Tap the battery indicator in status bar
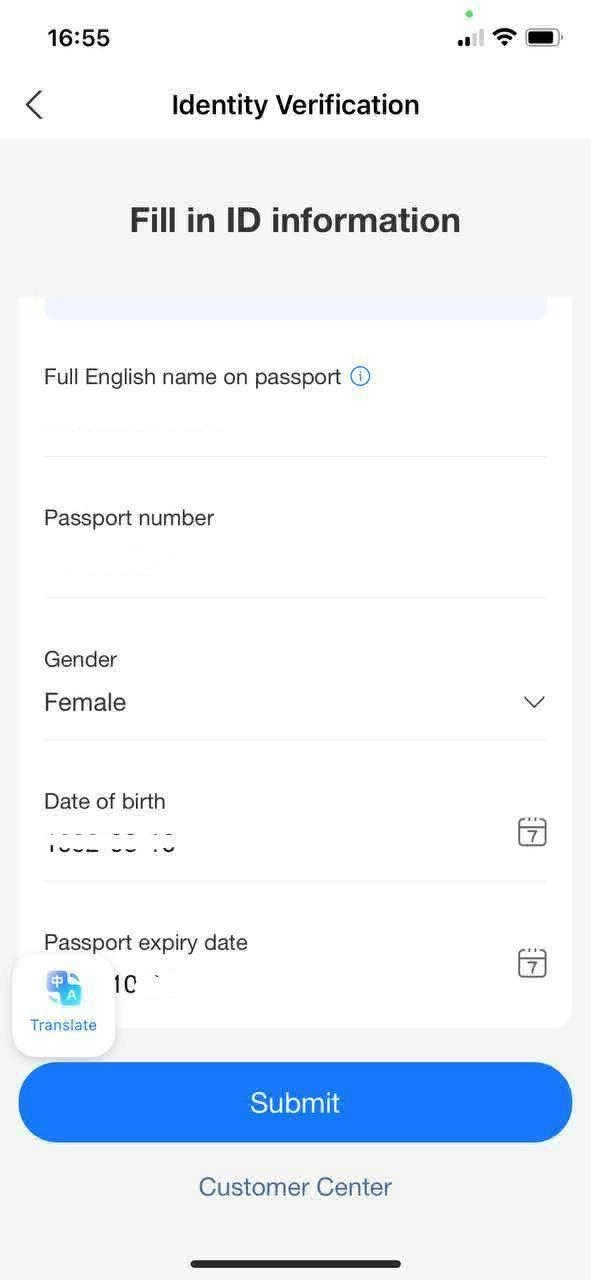 coord(544,38)
